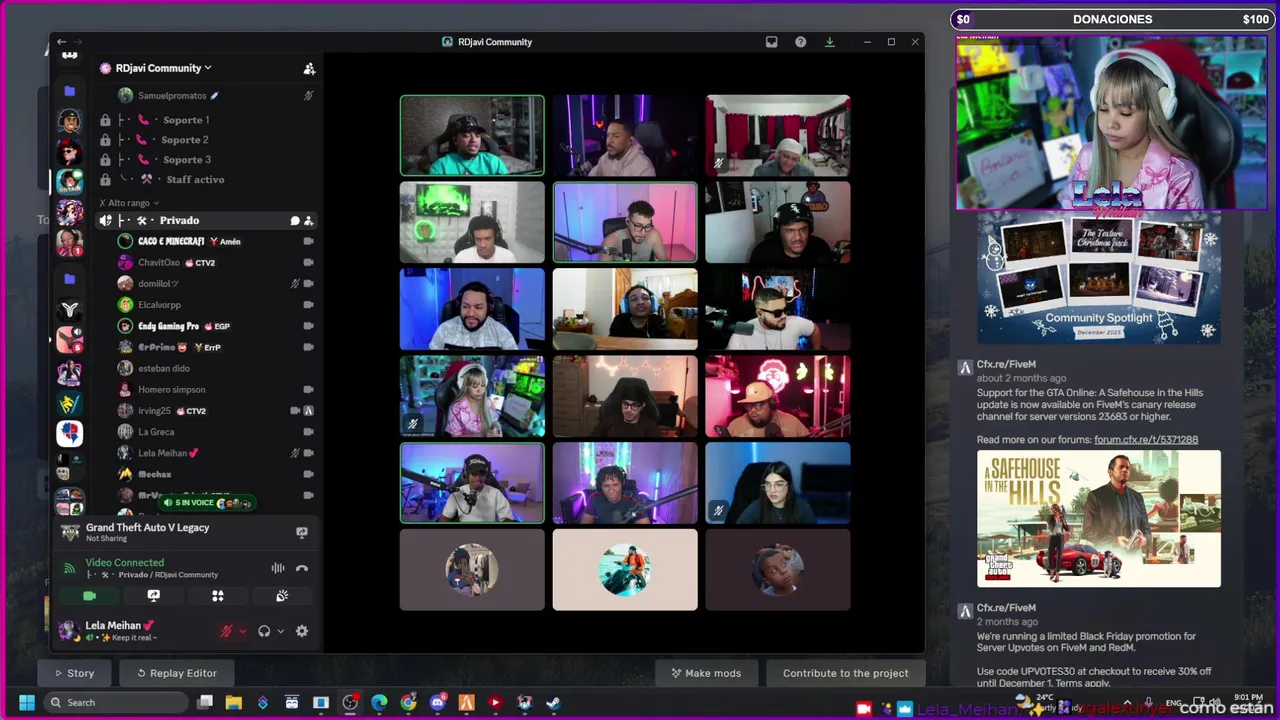Select Soporte 2 voice channel
This screenshot has height=720, width=1280.
coord(185,140)
